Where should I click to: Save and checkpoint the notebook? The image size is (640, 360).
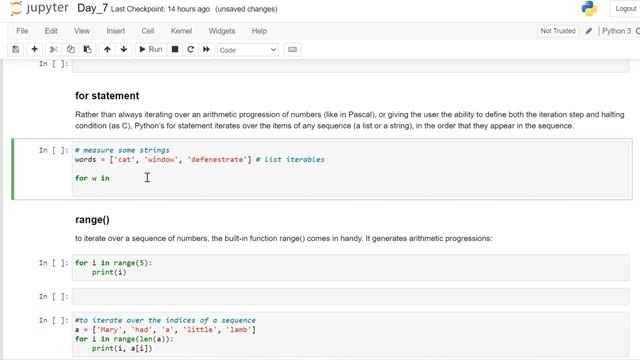tap(16, 49)
